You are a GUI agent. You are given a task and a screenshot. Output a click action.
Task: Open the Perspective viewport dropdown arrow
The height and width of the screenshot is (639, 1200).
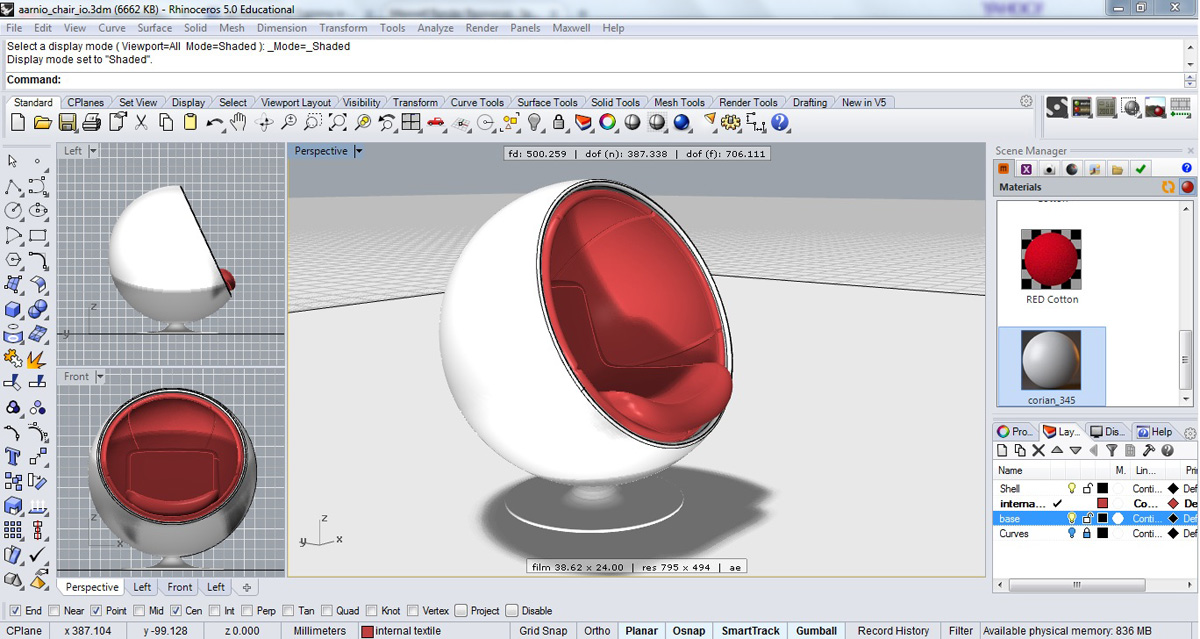tap(358, 152)
